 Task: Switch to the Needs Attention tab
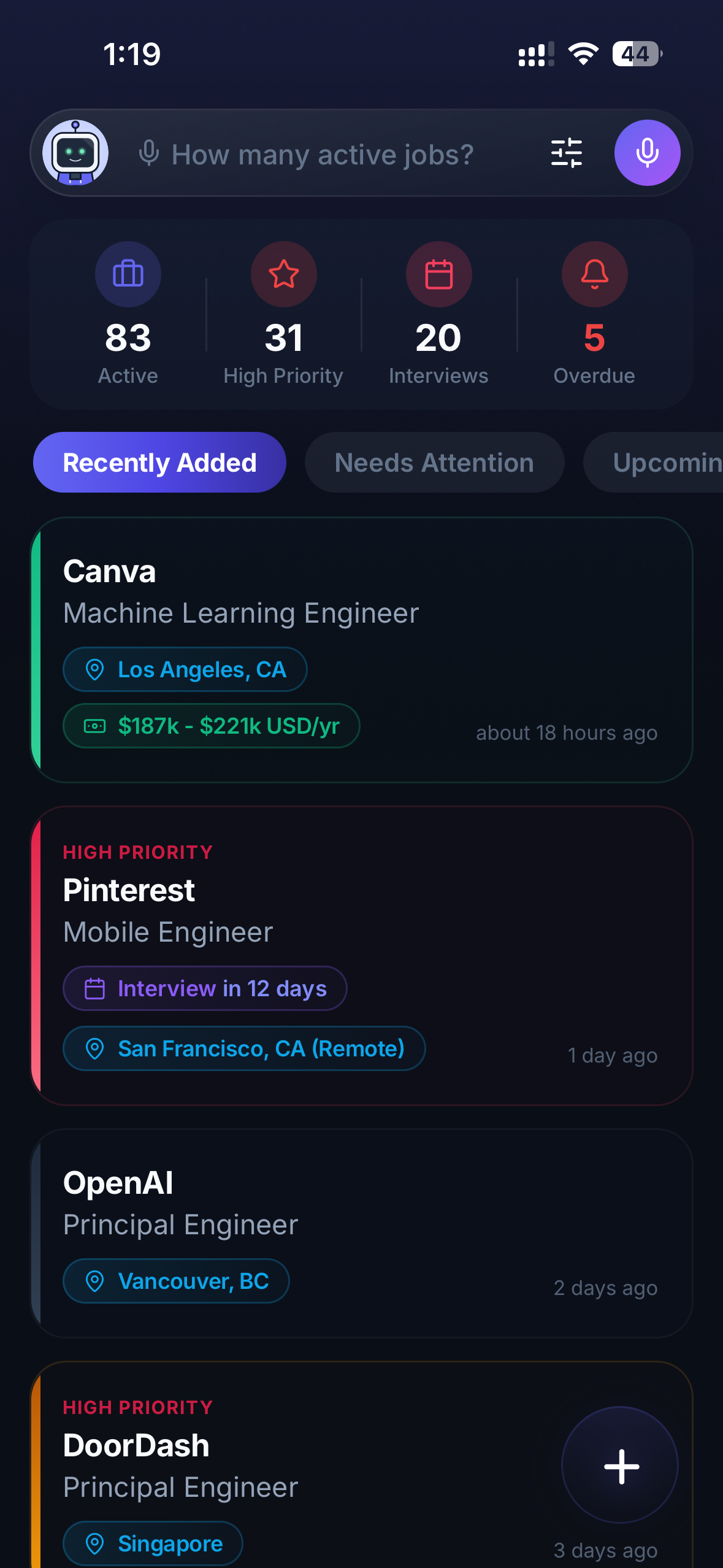[434, 463]
